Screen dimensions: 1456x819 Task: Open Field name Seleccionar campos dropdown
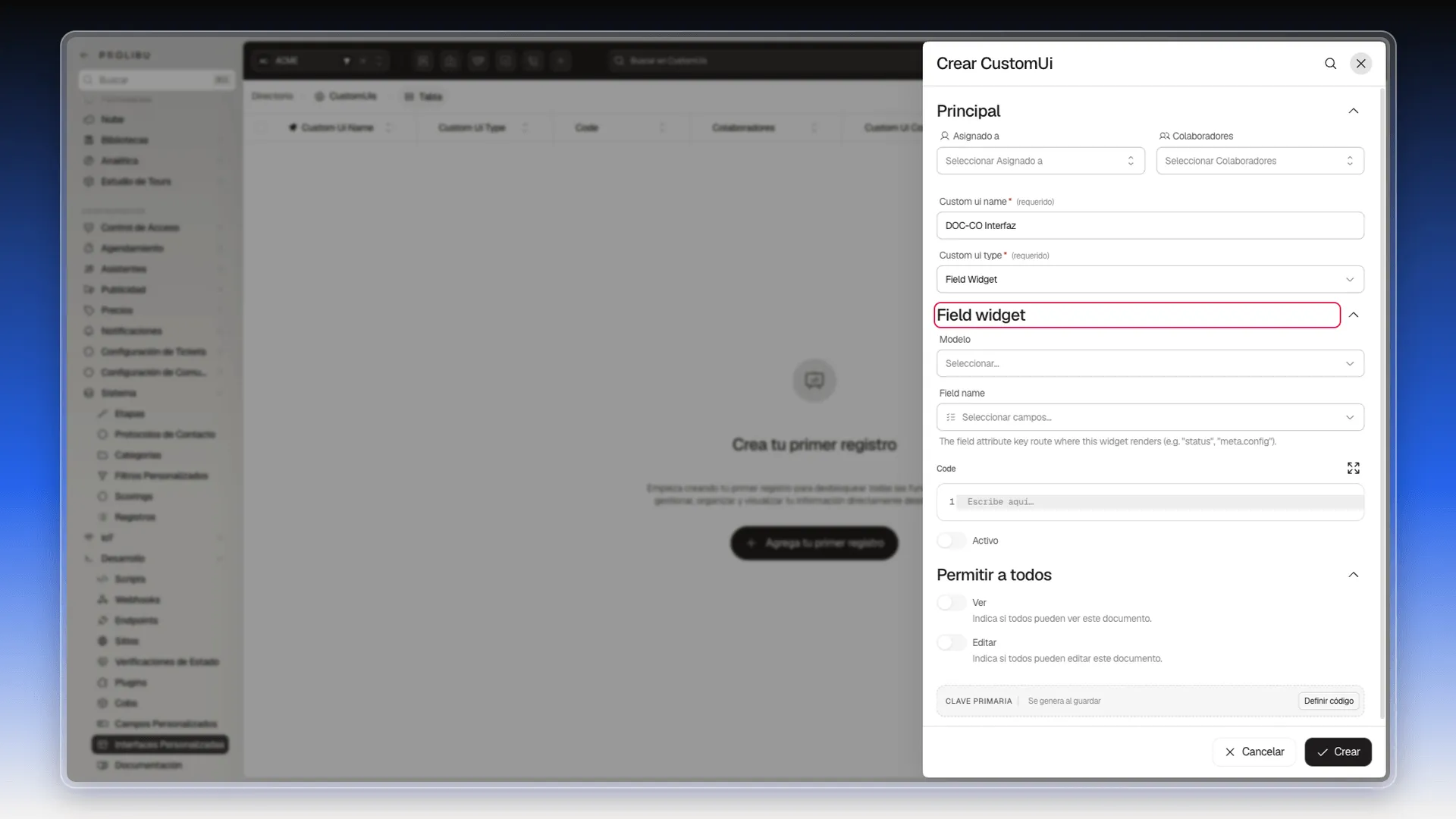point(1150,417)
